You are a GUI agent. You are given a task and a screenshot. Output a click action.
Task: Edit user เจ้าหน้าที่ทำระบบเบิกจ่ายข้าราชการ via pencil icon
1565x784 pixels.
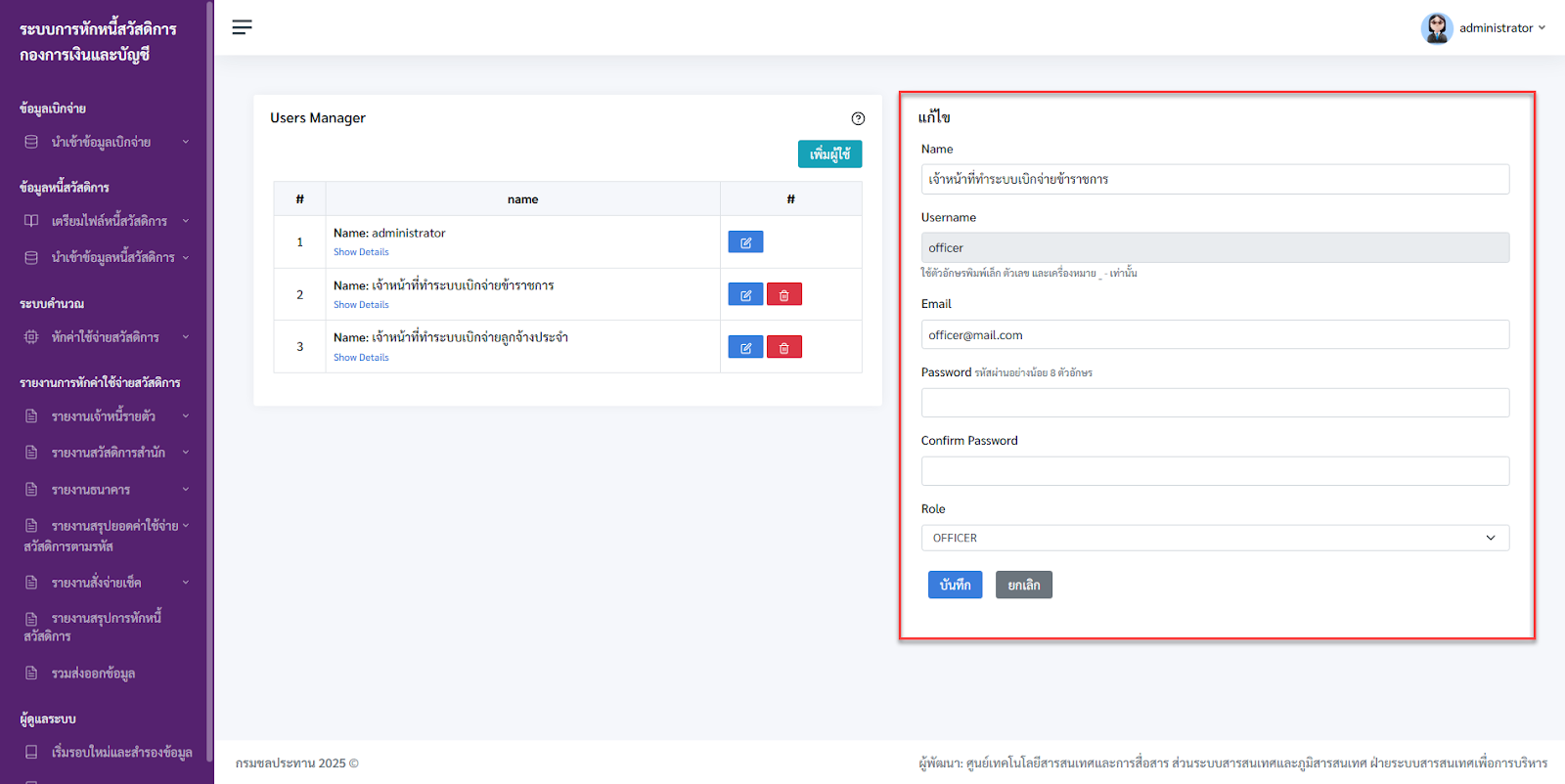745,294
